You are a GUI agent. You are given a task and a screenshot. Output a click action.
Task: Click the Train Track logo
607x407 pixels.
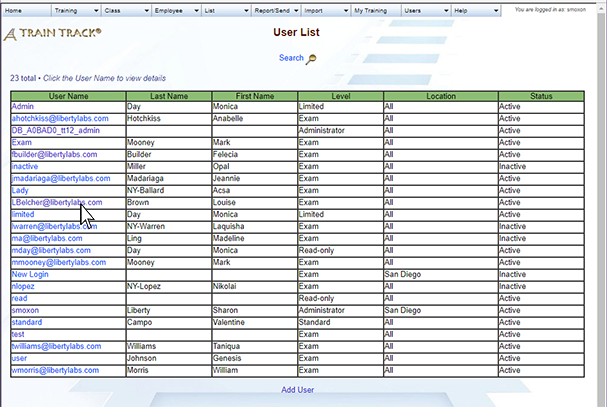point(53,34)
